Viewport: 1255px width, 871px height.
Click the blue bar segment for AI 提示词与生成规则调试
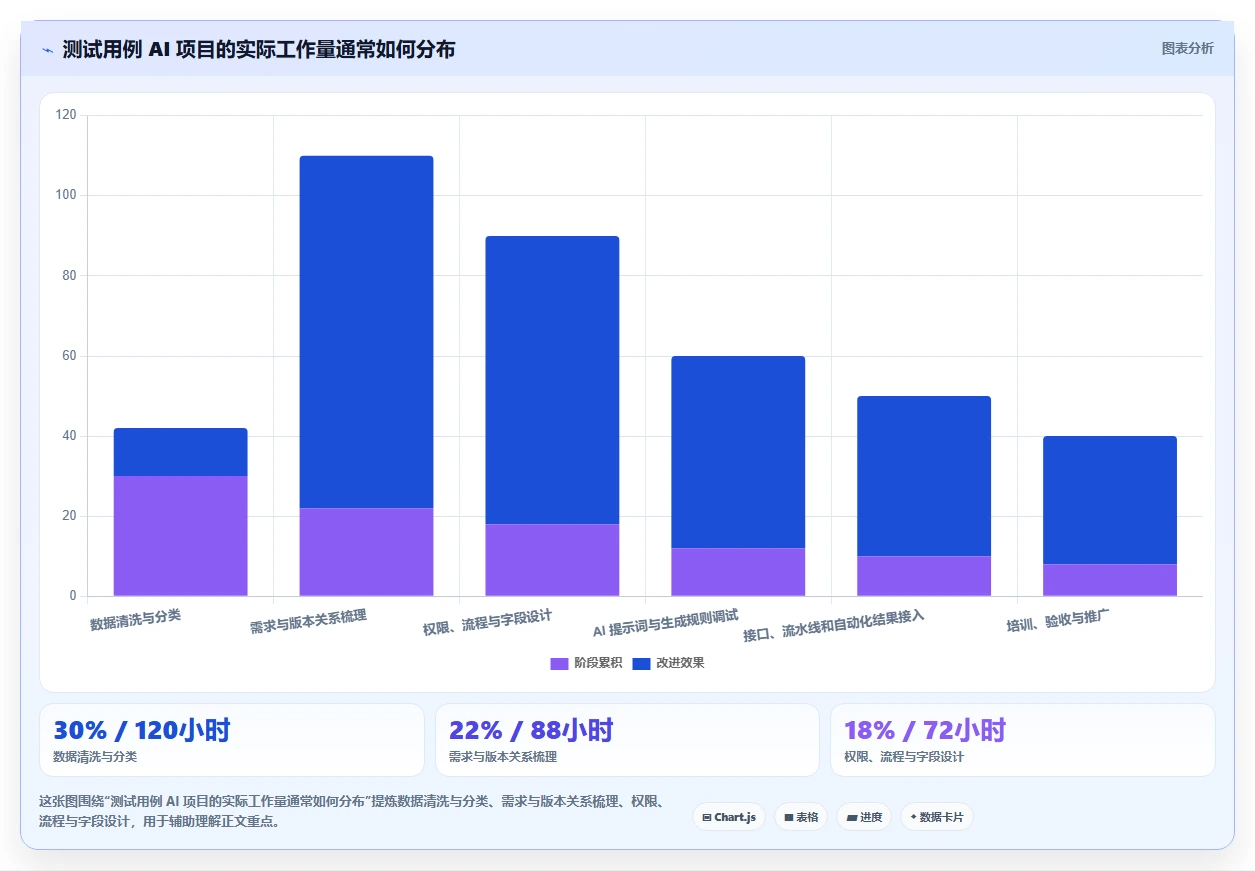(x=738, y=452)
